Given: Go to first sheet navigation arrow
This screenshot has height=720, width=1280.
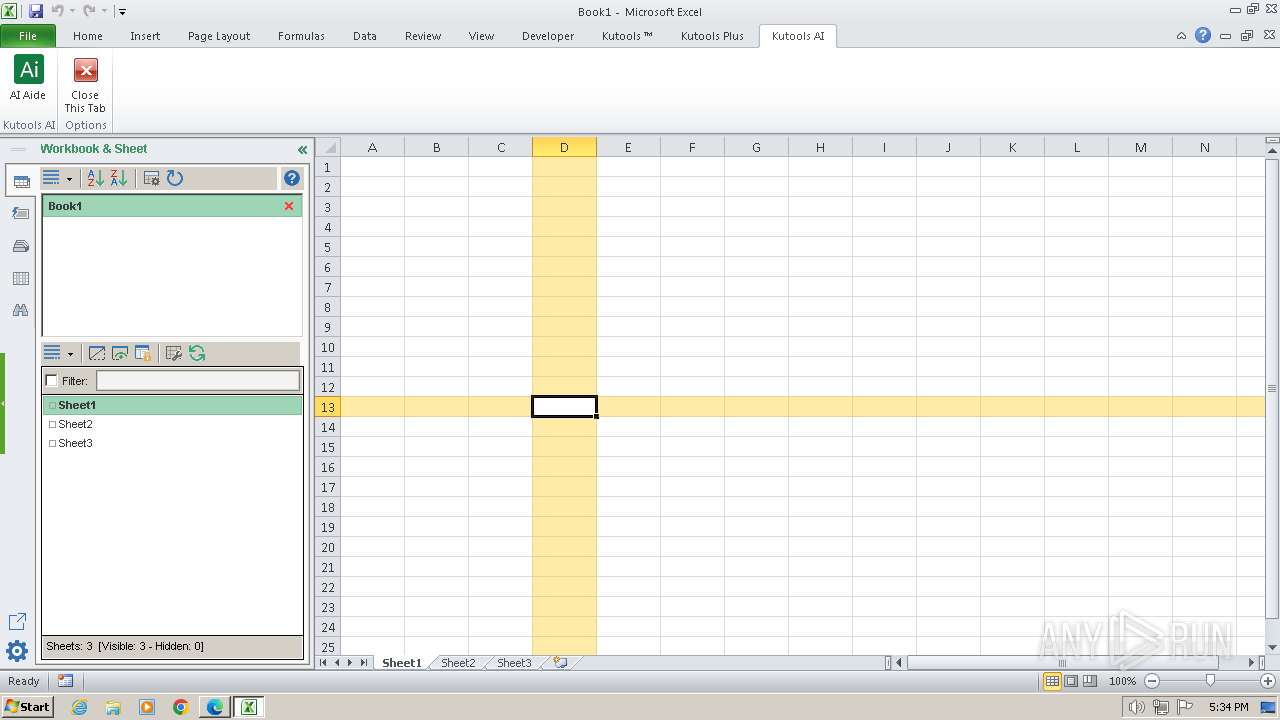Looking at the screenshot, I should click(323, 662).
